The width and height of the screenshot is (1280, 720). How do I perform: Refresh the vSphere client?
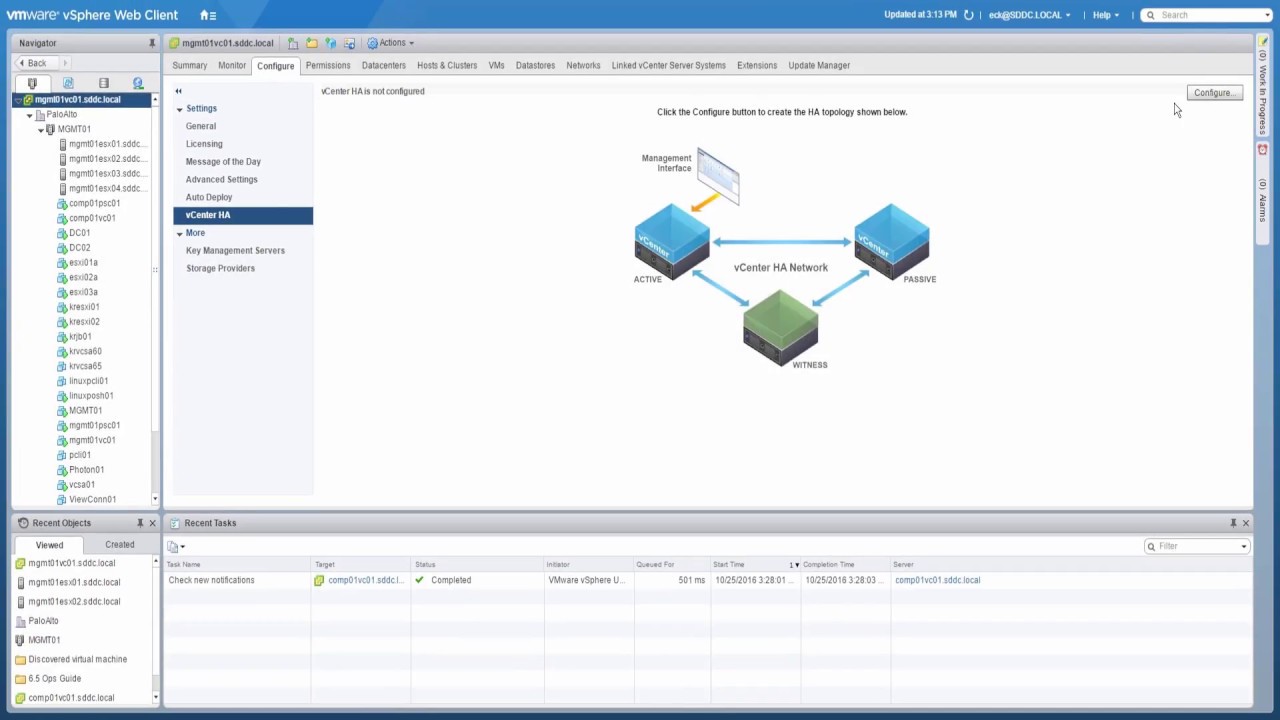click(968, 15)
